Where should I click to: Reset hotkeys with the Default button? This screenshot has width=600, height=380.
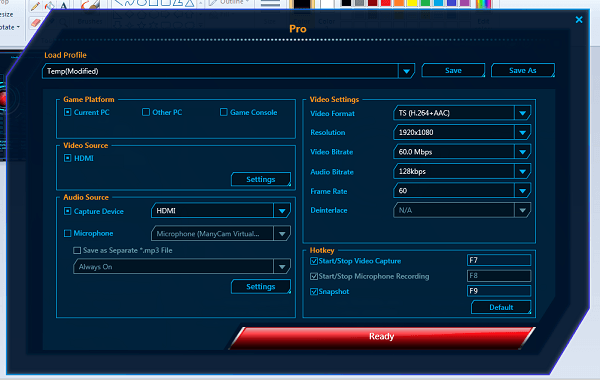click(x=501, y=307)
